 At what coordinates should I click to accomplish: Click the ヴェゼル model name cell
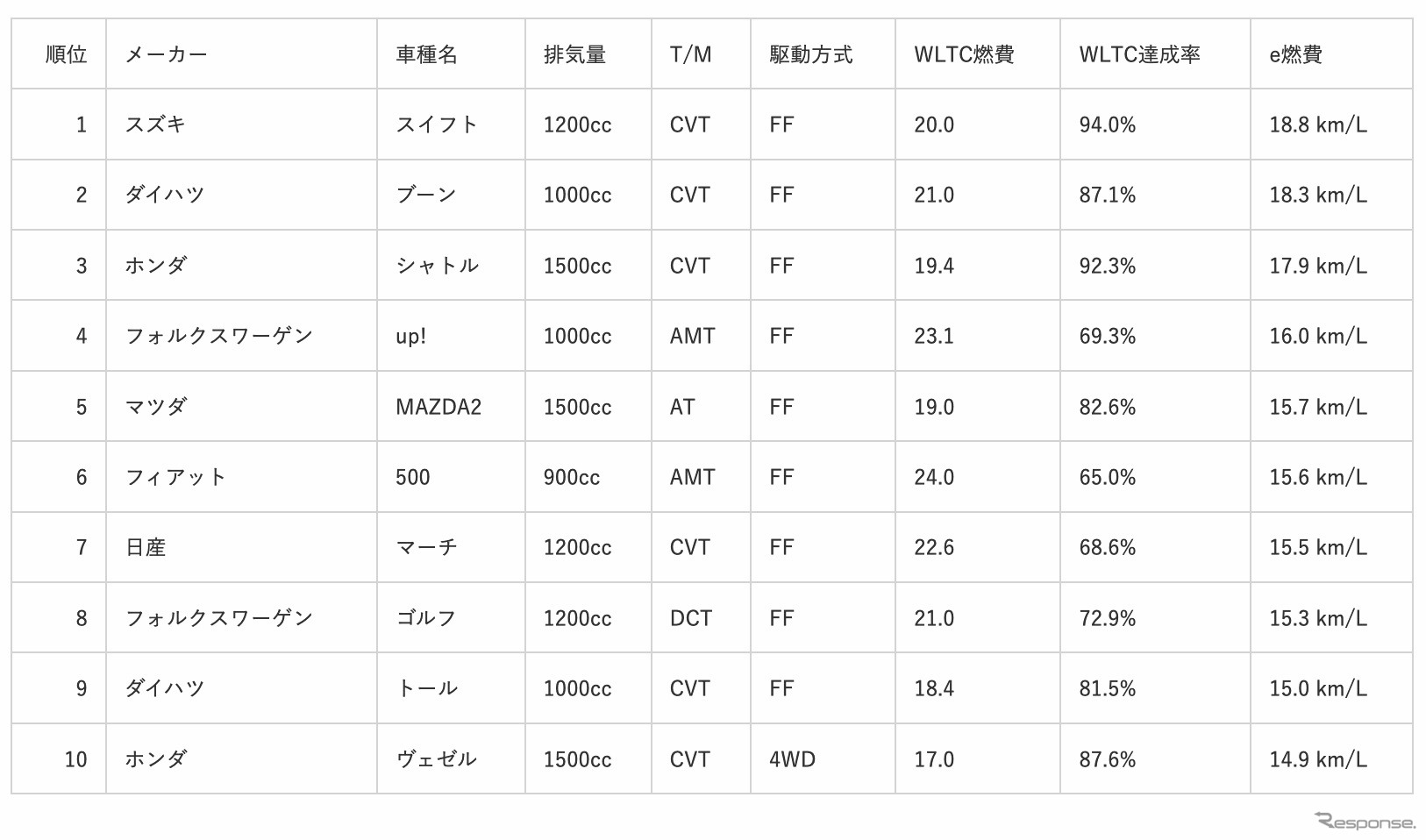pos(437,759)
